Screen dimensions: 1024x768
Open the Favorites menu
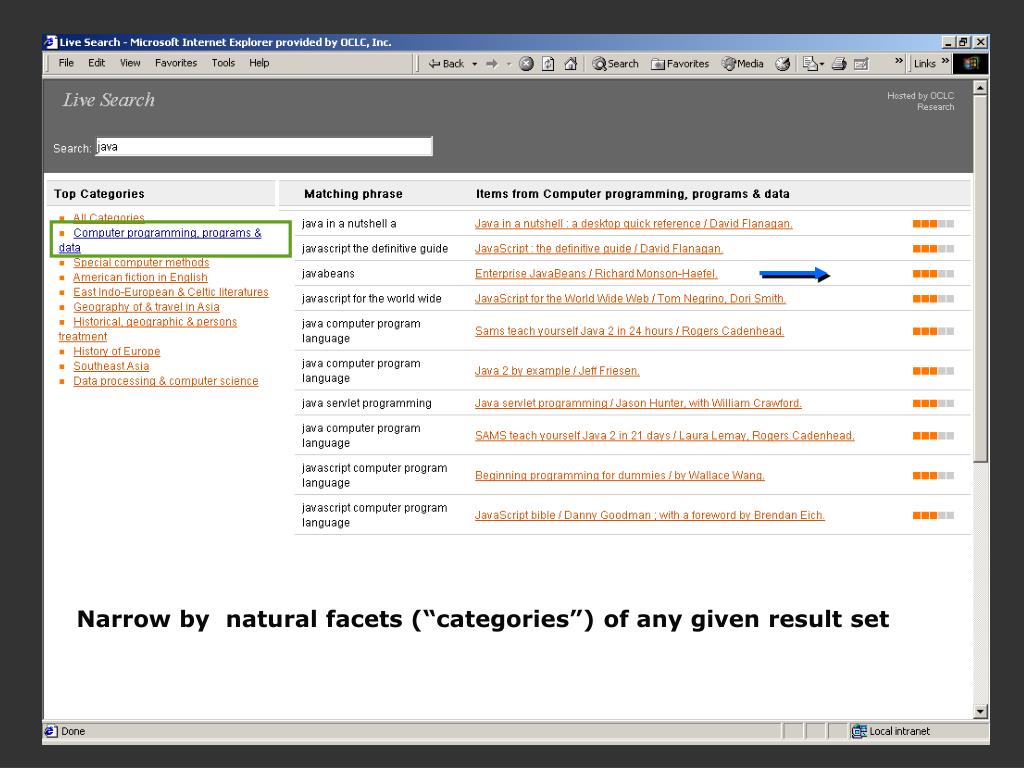coord(176,63)
